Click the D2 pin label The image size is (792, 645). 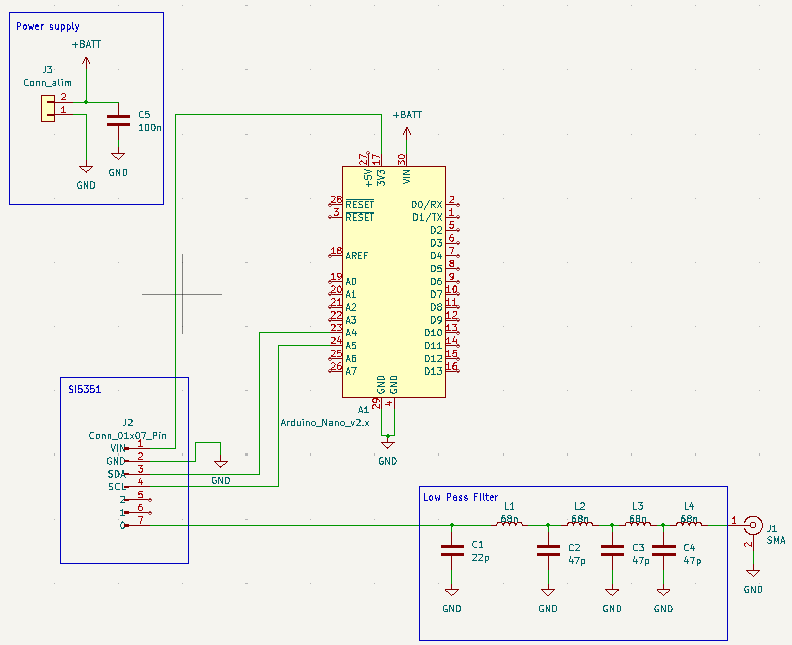tap(436, 230)
